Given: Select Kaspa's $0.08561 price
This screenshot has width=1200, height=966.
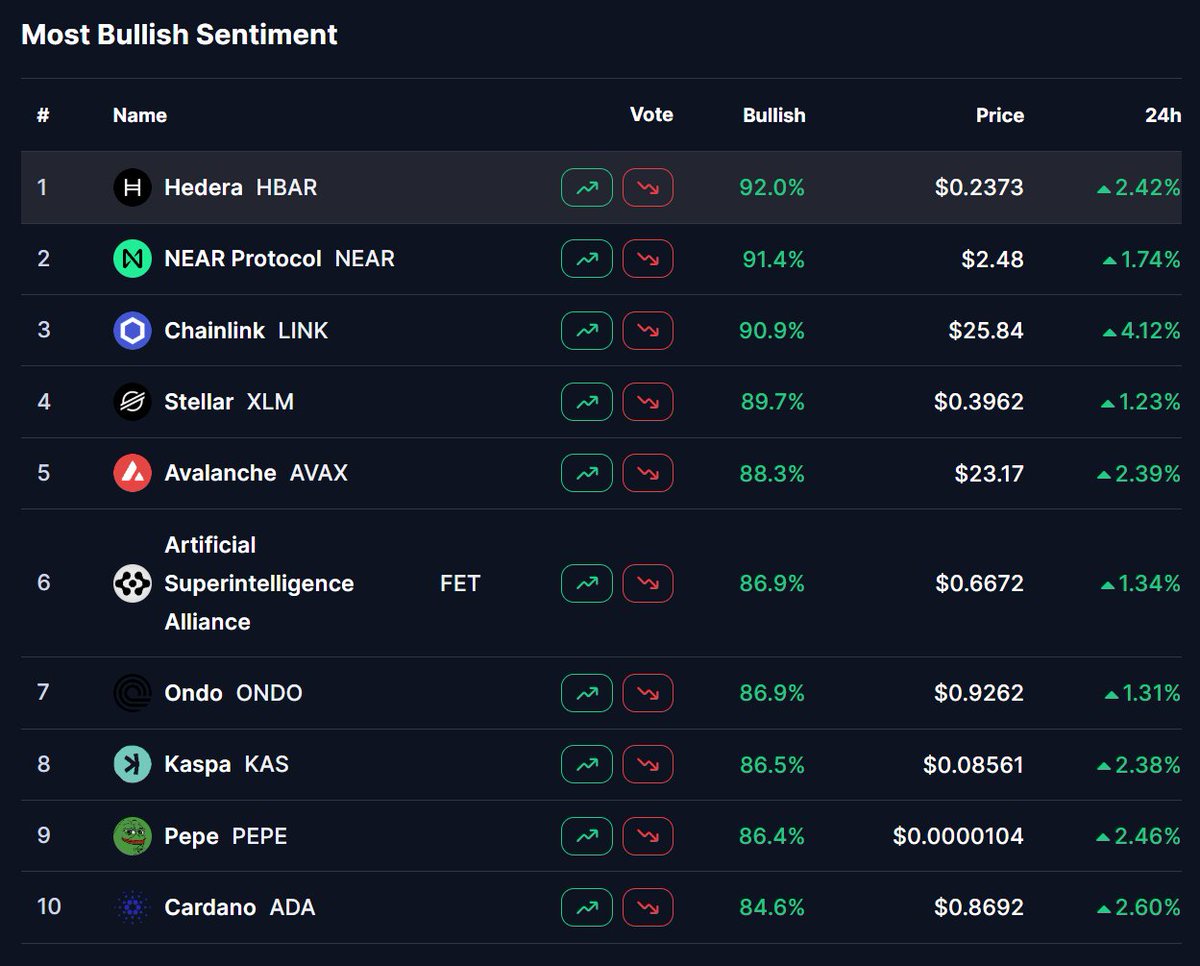Looking at the screenshot, I should tap(974, 765).
